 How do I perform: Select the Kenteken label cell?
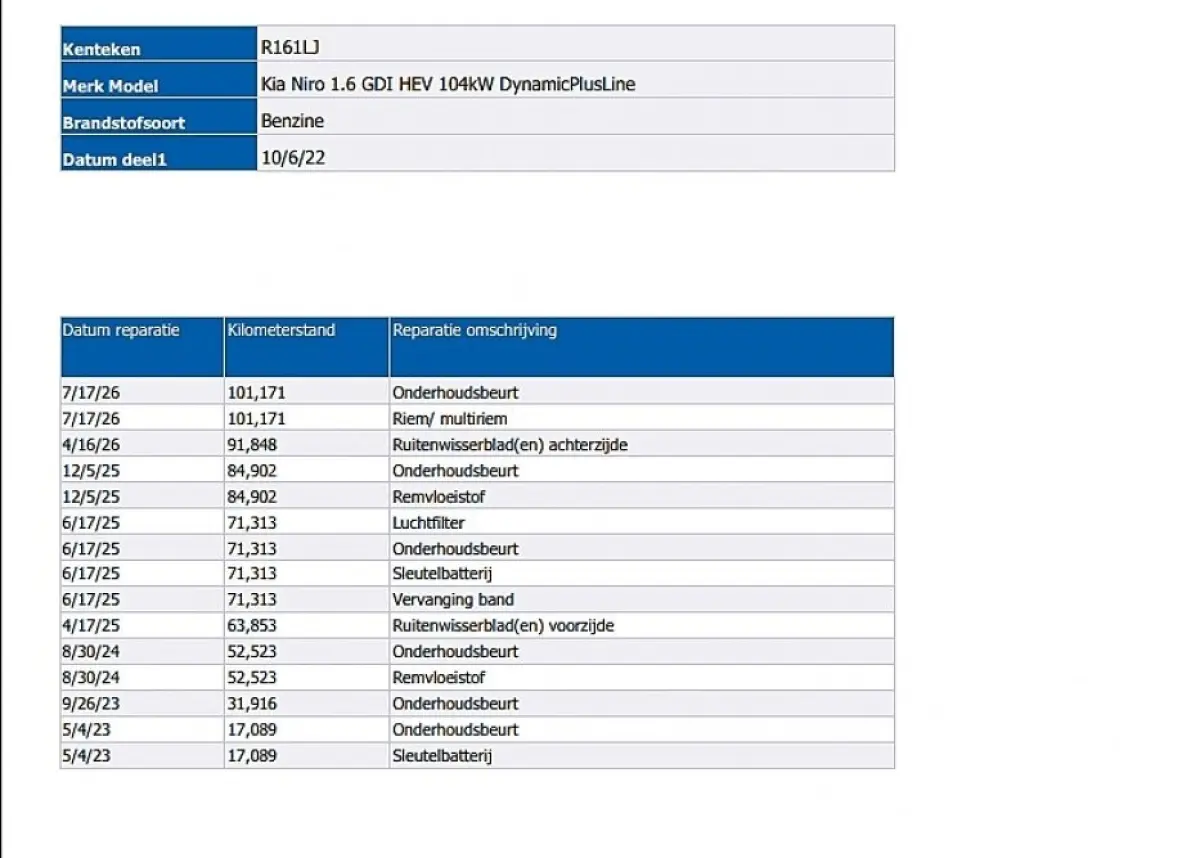tap(159, 43)
